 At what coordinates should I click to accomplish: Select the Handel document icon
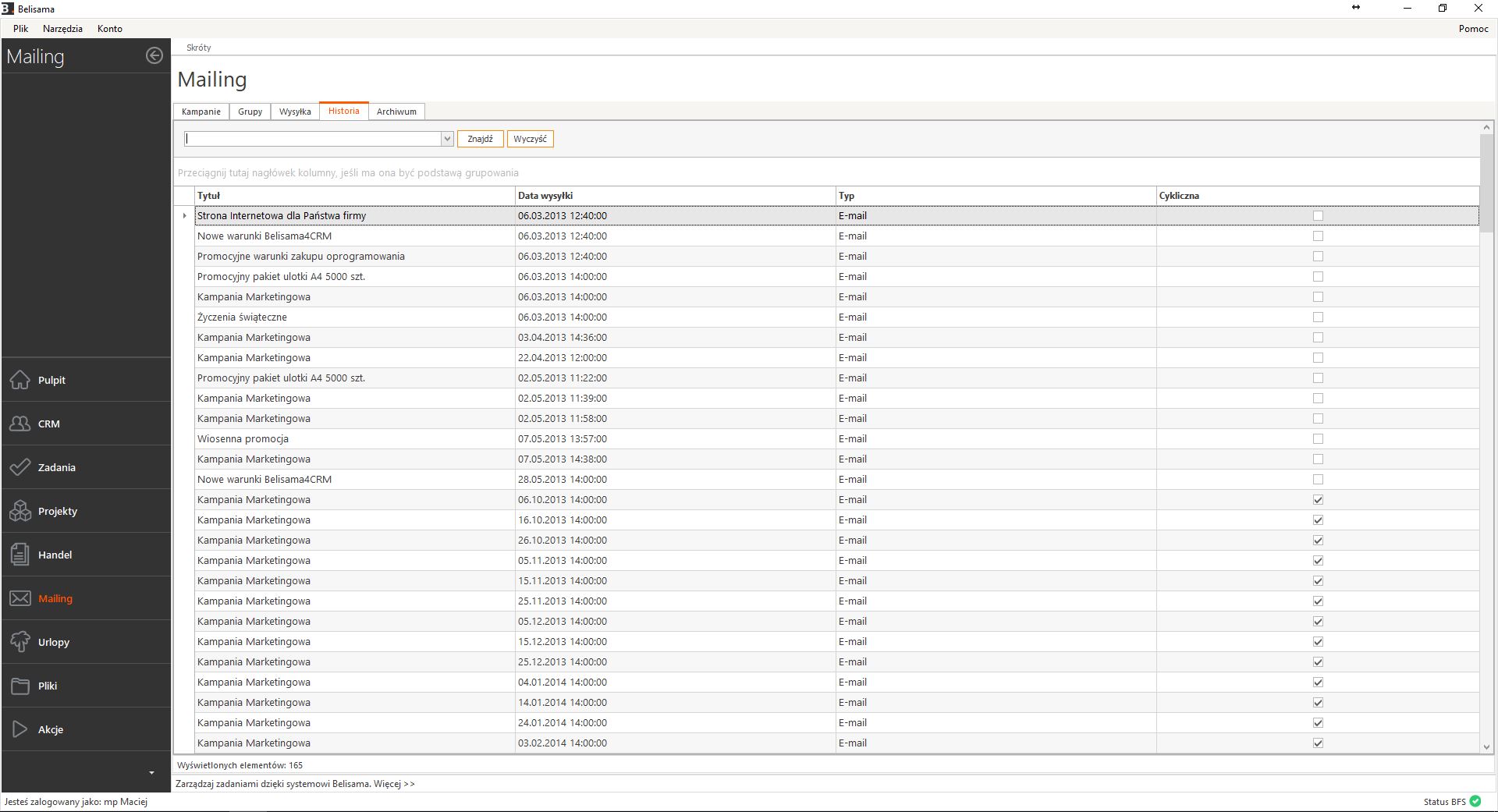(20, 555)
